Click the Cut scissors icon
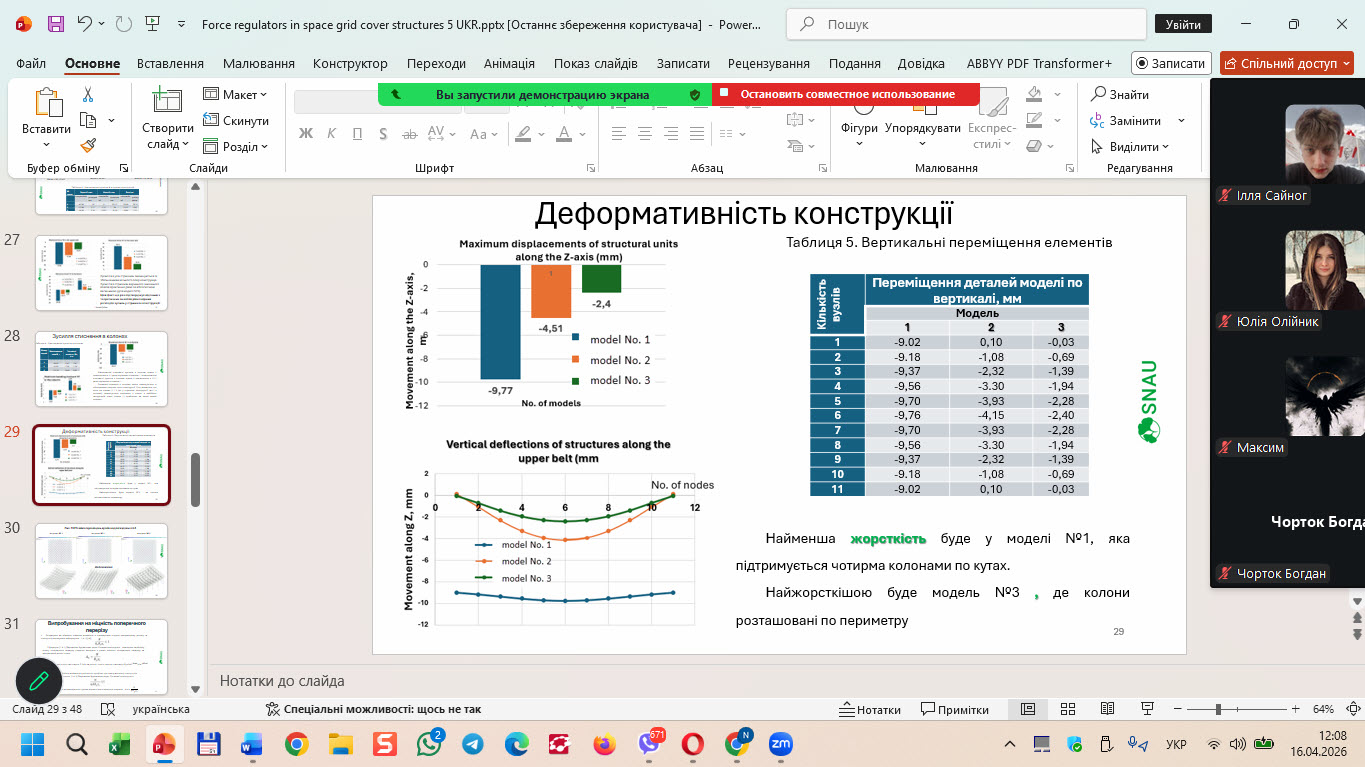Screen dimensions: 1365x767 (x=88, y=95)
